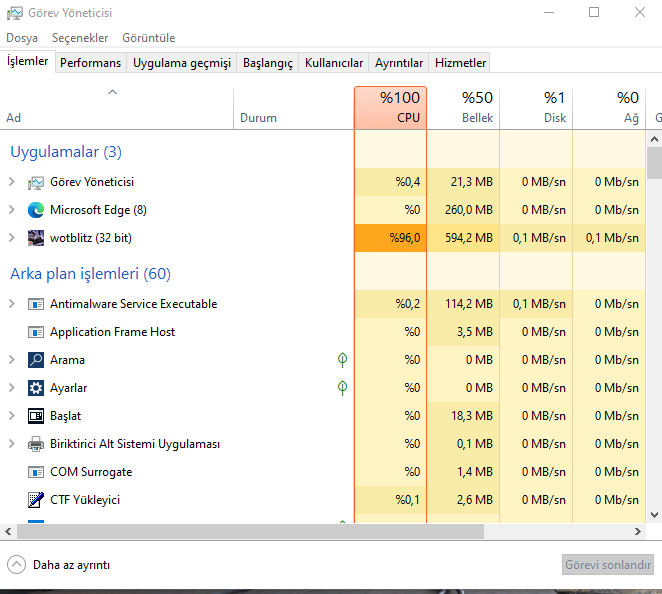Minimize the Görev Yöneticisi window
662x594 pixels.
(x=549, y=13)
